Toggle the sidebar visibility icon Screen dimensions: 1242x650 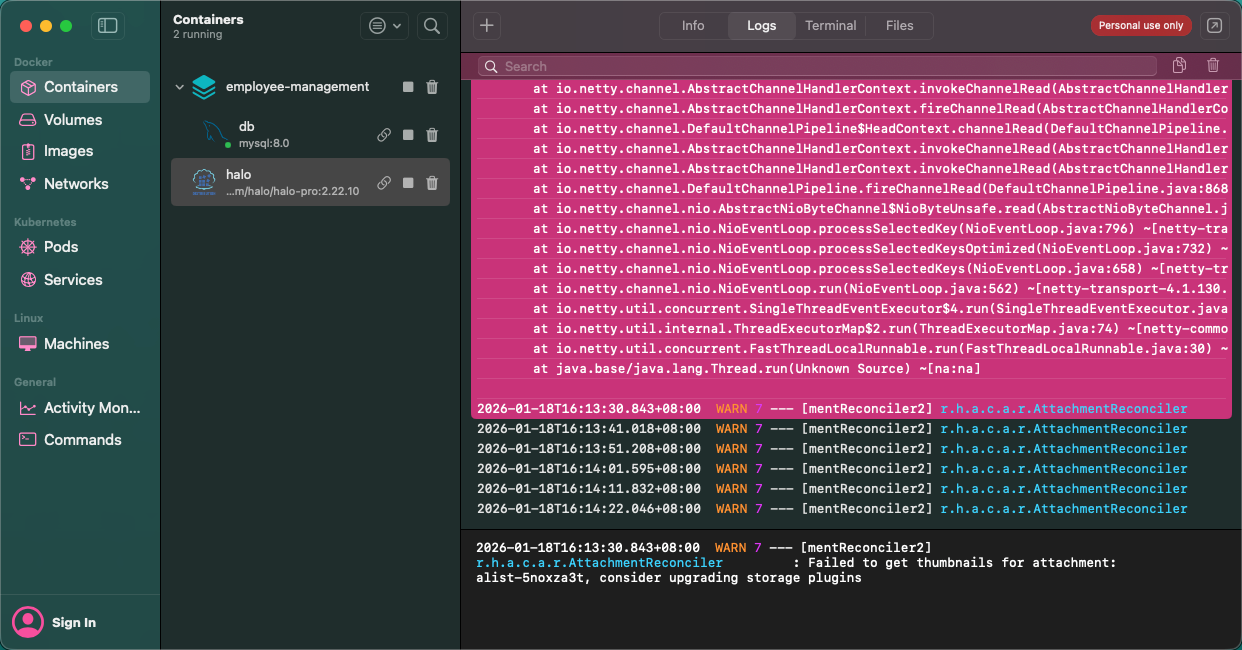[108, 26]
